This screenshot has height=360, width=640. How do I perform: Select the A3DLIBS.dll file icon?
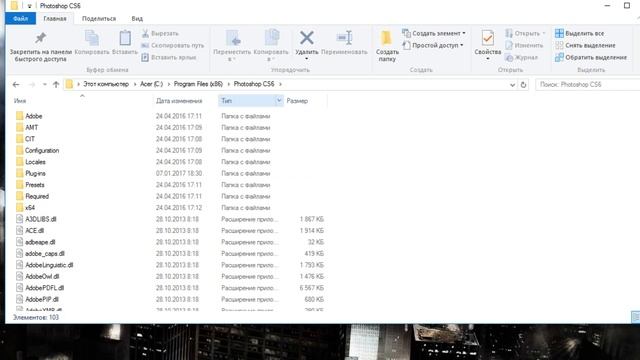[x=19, y=219]
